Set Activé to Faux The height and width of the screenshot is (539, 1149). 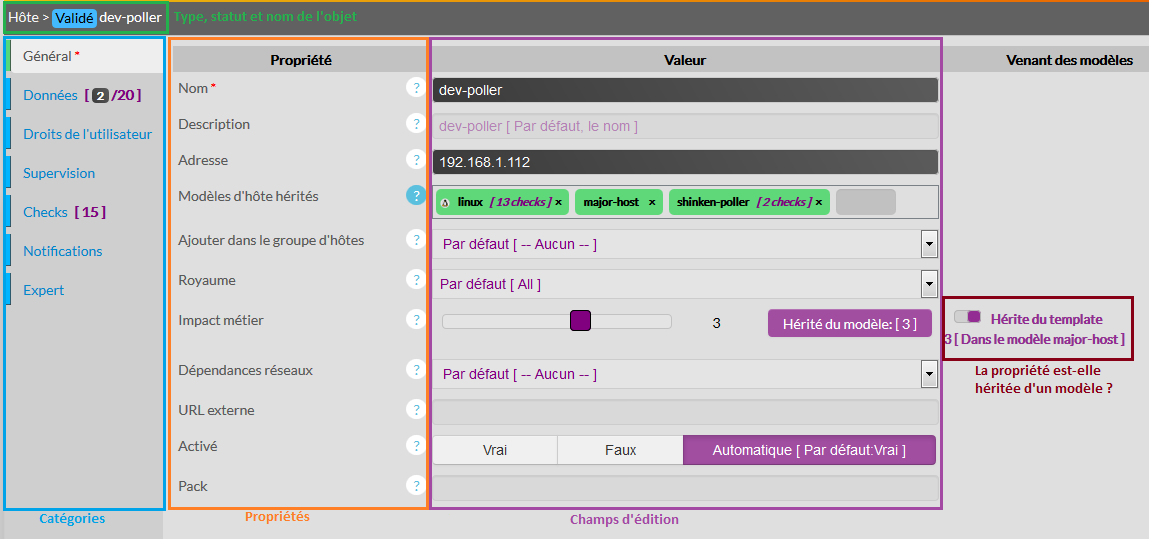coord(620,450)
